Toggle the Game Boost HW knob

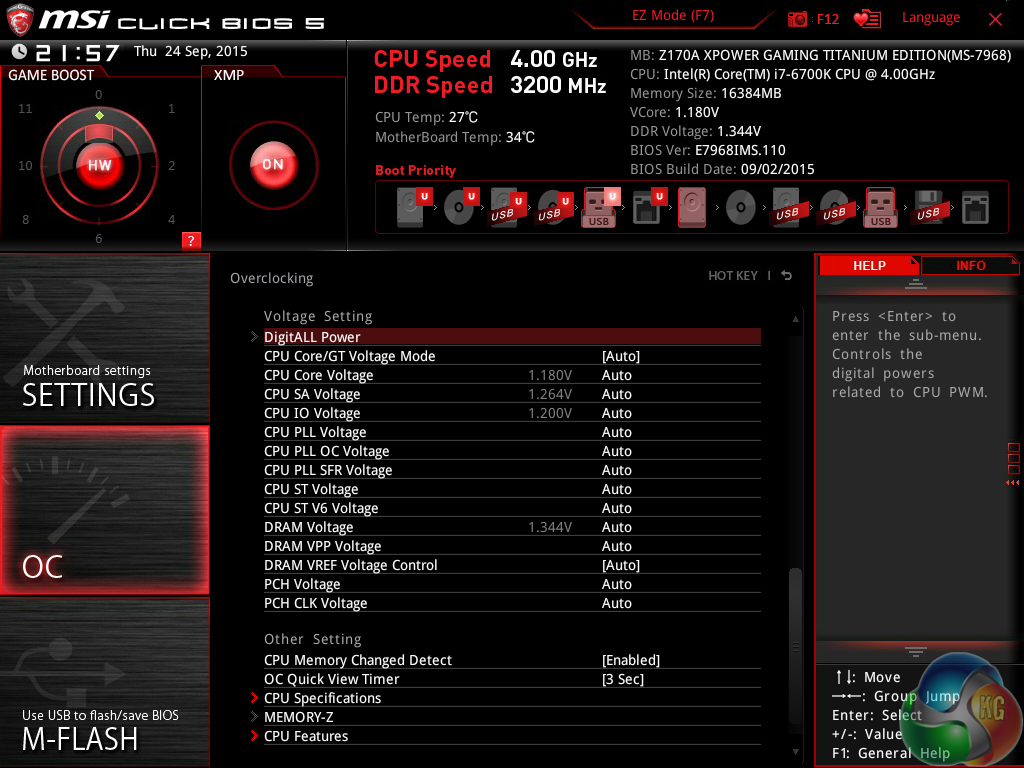[99, 165]
